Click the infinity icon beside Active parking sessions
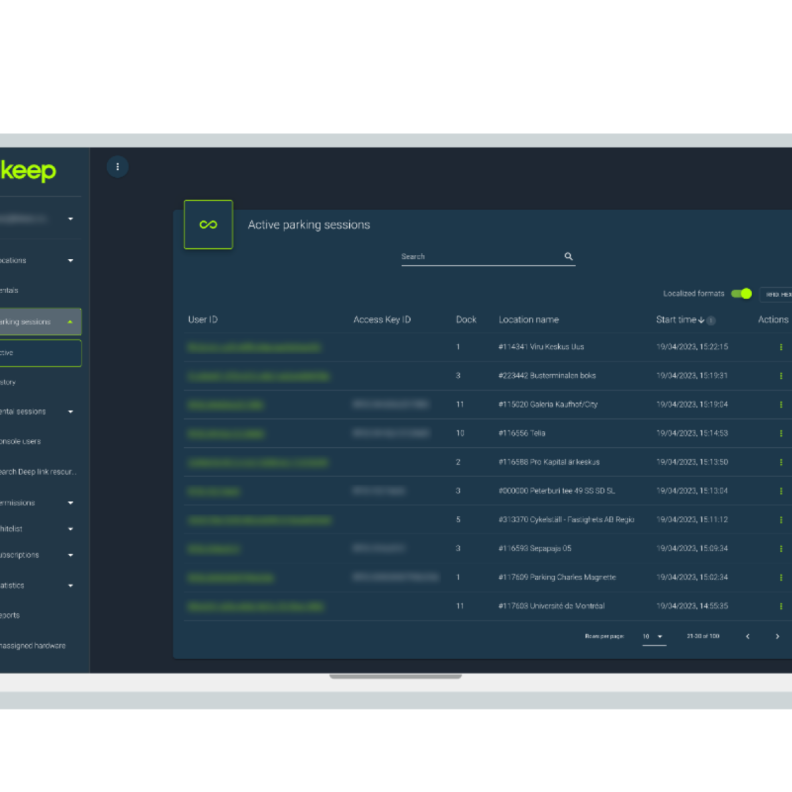 point(208,225)
